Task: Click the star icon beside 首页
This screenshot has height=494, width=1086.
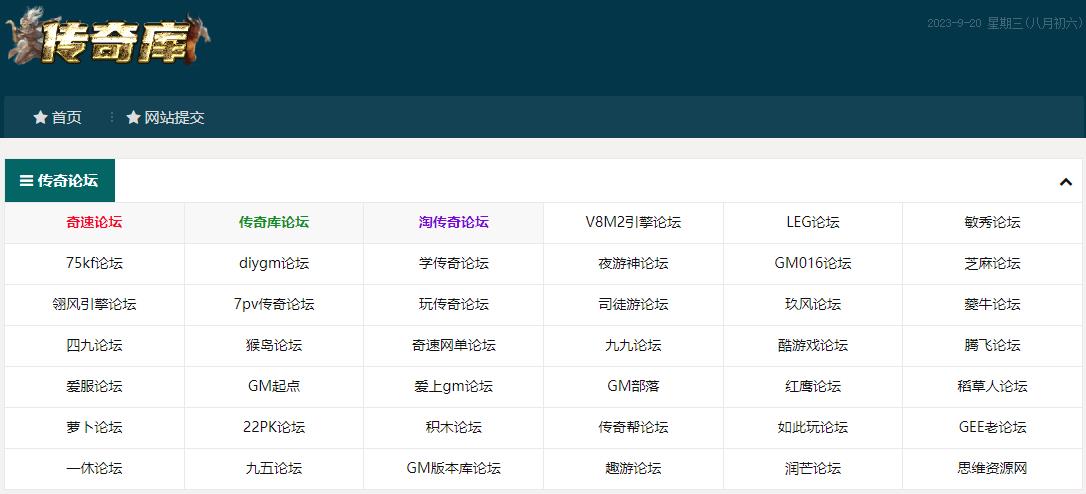Action: (x=40, y=118)
